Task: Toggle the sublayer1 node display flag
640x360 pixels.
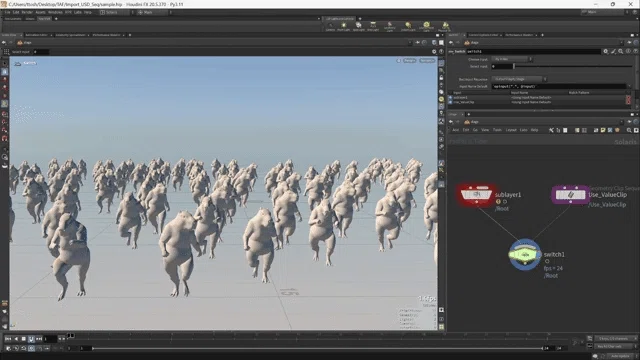Action: pyautogui.click(x=489, y=195)
